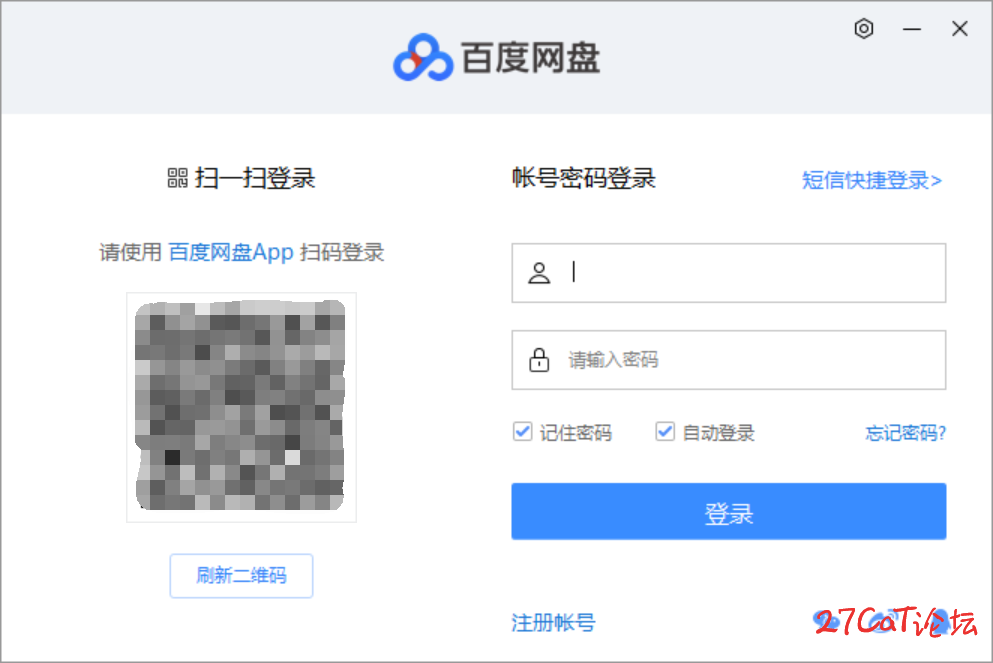Sign in with the Weibo icon
Image resolution: width=993 pixels, height=663 pixels.
pyautogui.click(x=880, y=623)
